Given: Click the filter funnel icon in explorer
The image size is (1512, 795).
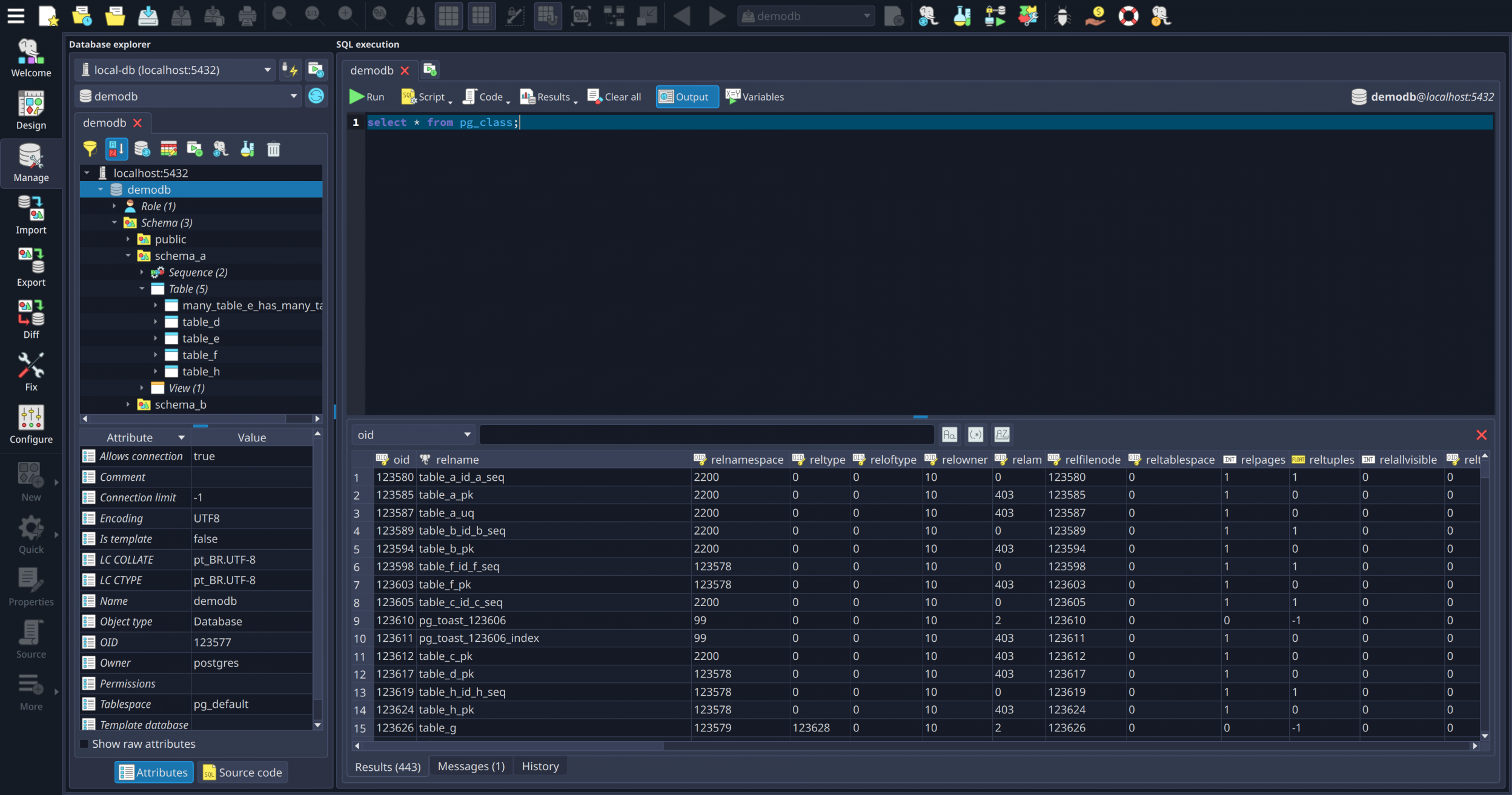Looking at the screenshot, I should tap(90, 149).
